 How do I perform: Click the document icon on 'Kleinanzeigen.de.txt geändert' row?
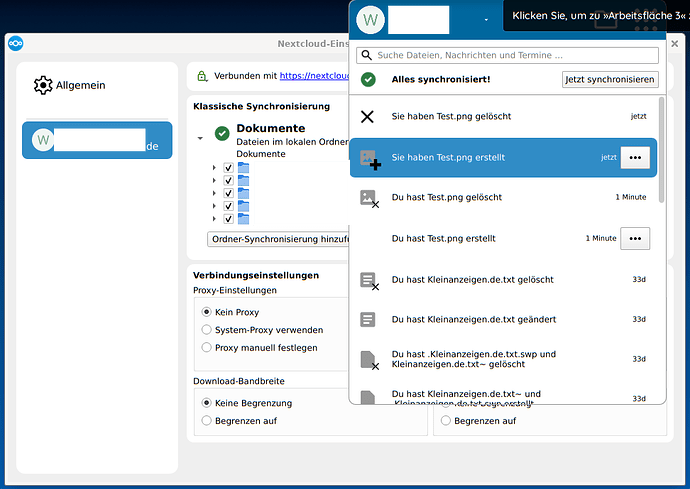pyautogui.click(x=367, y=319)
